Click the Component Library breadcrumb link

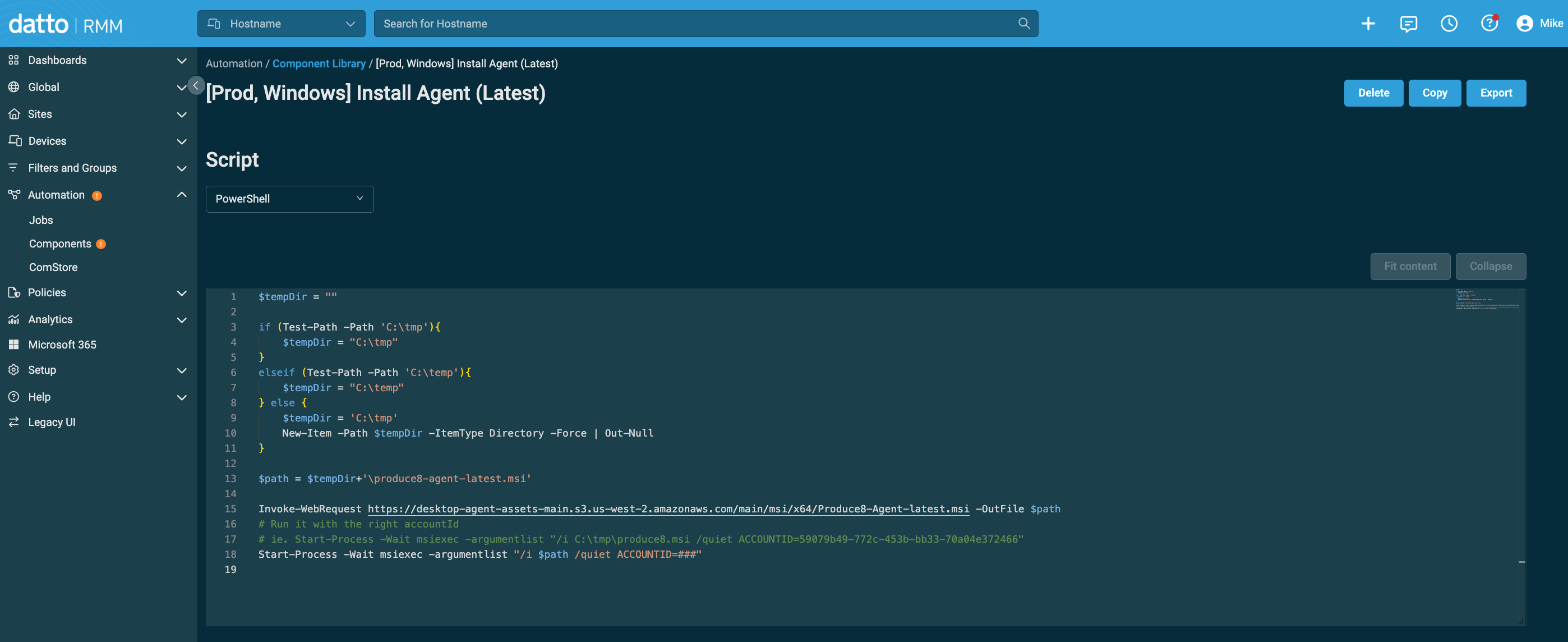coord(319,64)
